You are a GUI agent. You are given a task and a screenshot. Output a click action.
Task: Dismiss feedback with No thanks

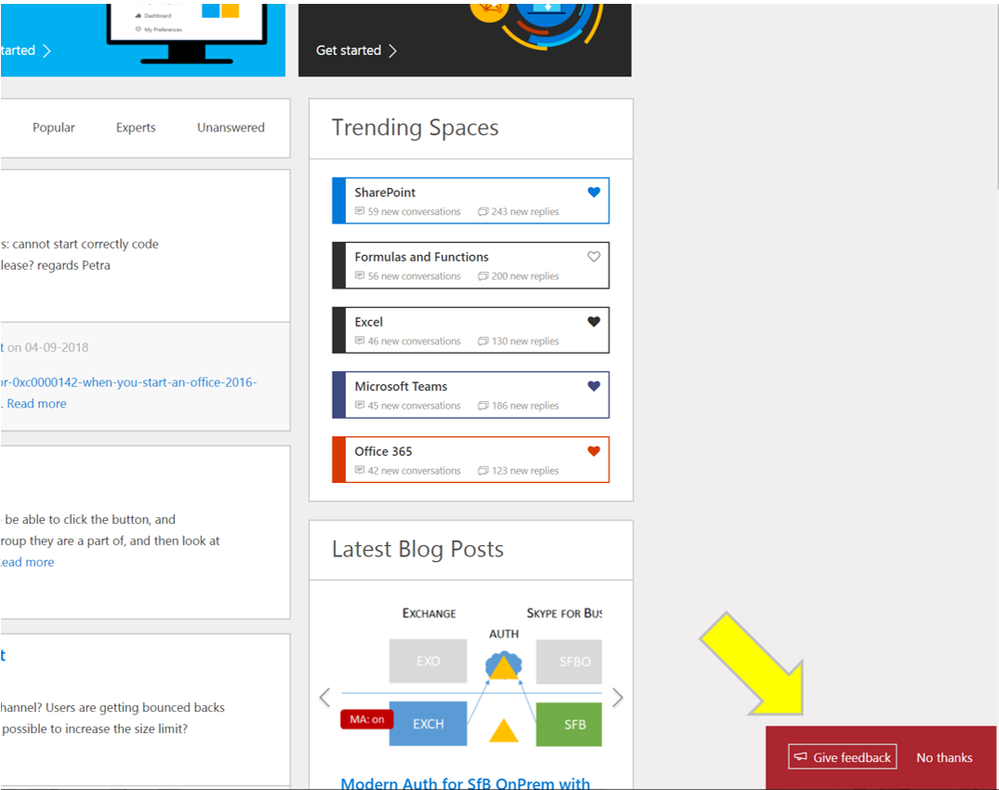click(944, 758)
